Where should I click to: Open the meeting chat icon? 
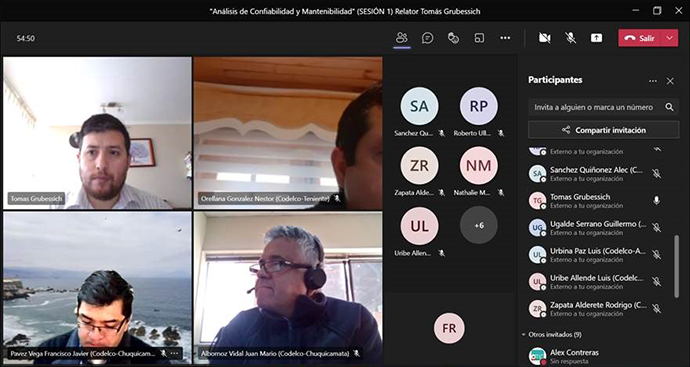point(427,38)
